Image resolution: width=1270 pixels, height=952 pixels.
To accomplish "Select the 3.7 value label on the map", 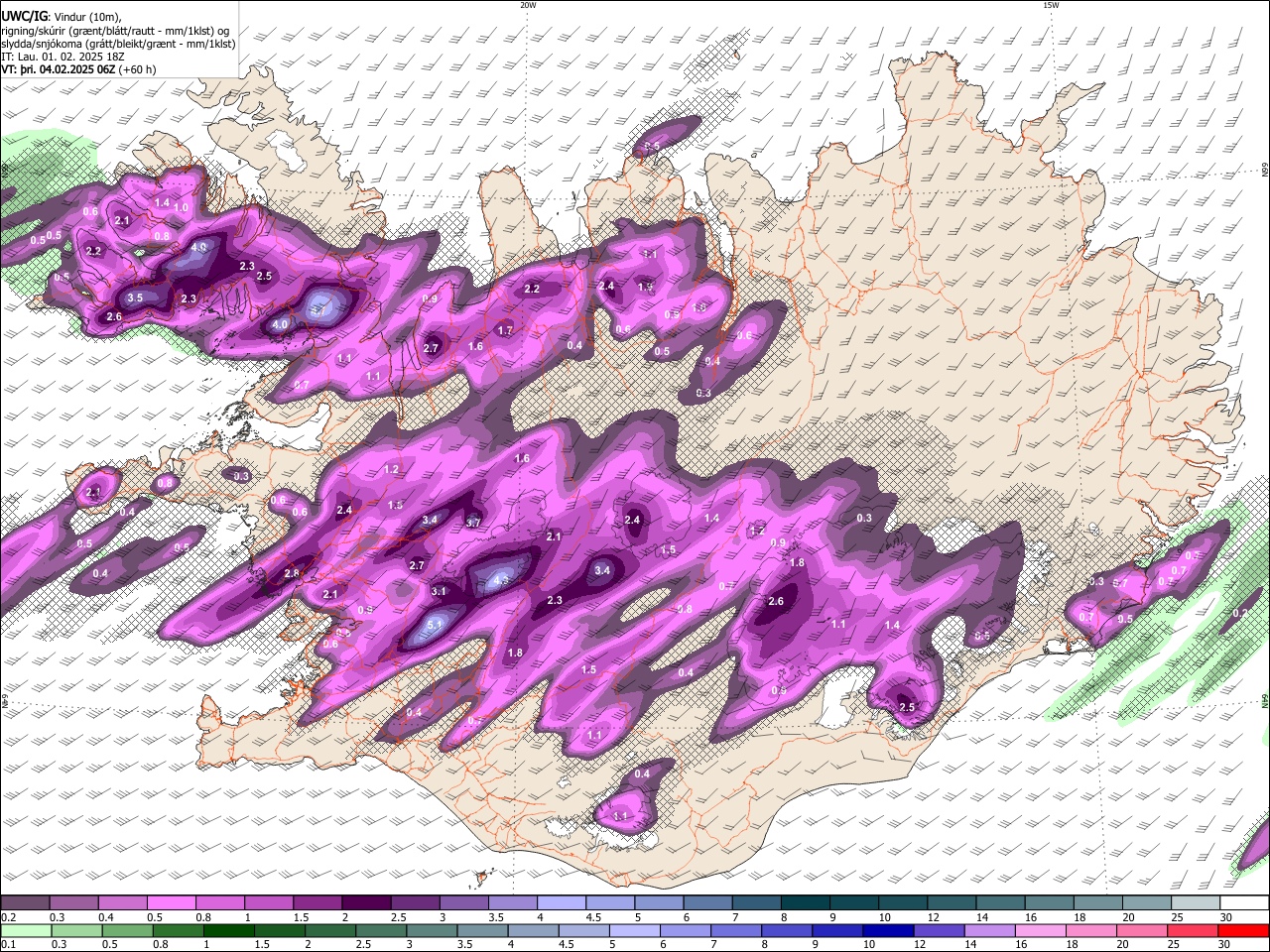I will tap(473, 523).
